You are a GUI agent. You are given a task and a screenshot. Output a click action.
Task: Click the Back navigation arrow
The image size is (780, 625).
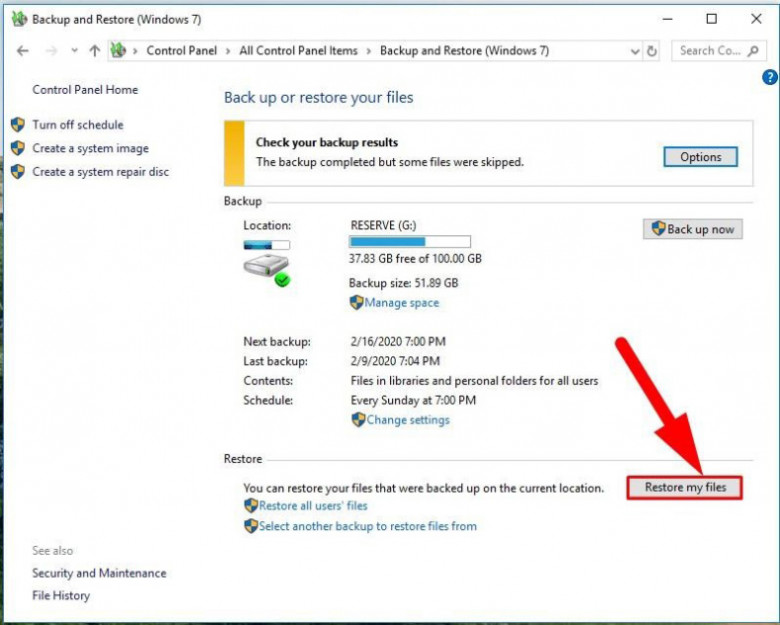pos(23,51)
